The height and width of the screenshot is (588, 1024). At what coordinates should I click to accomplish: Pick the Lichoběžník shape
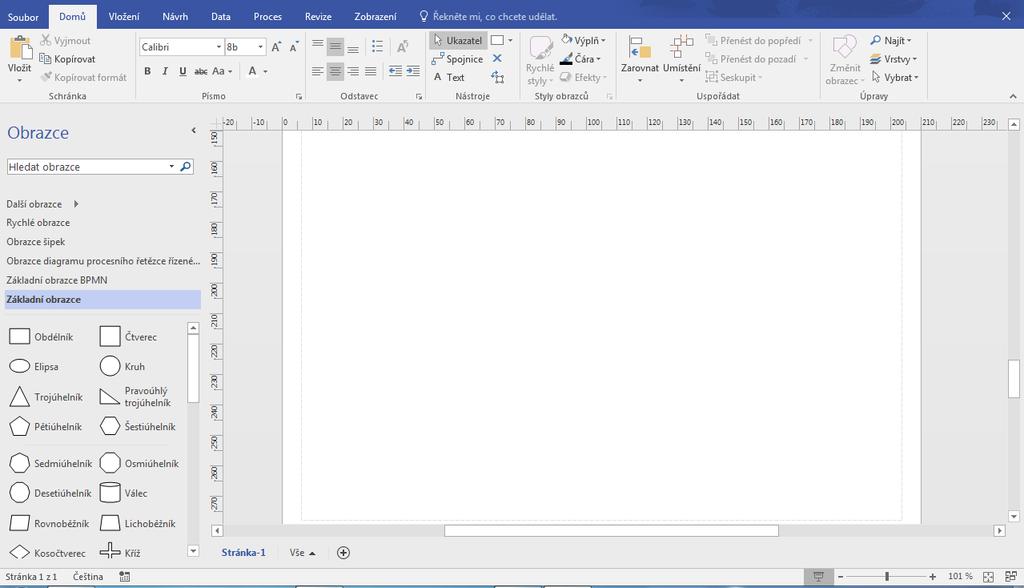tap(138, 523)
